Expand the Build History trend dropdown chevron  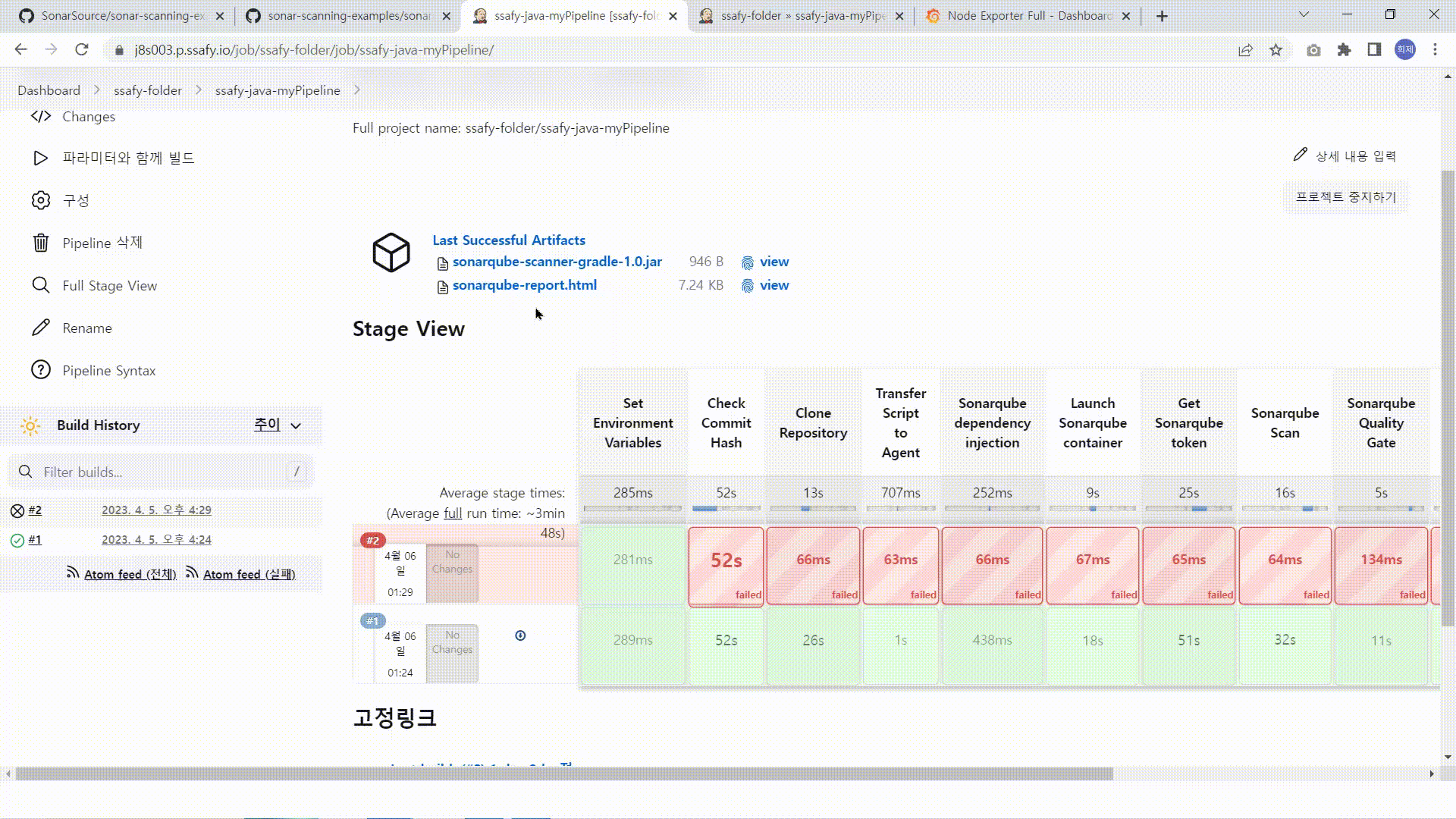pos(297,426)
